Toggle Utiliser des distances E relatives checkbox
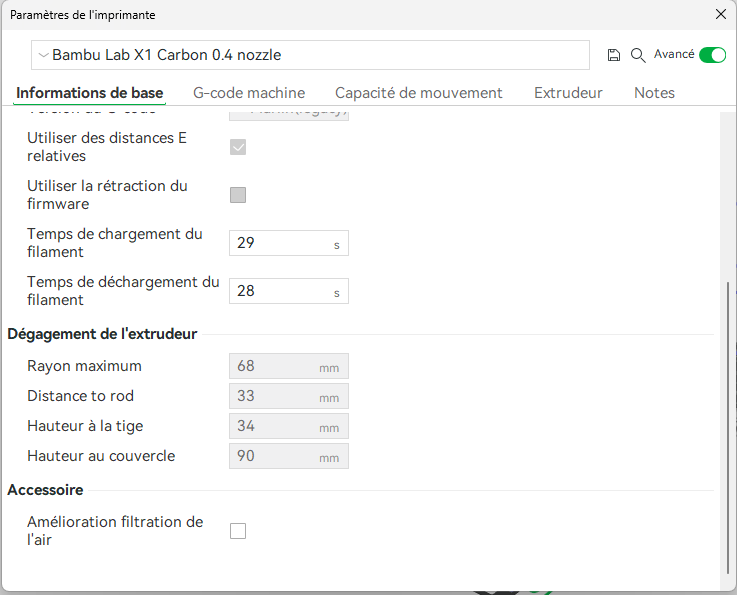Viewport: 737px width, 595px height. pos(238,147)
